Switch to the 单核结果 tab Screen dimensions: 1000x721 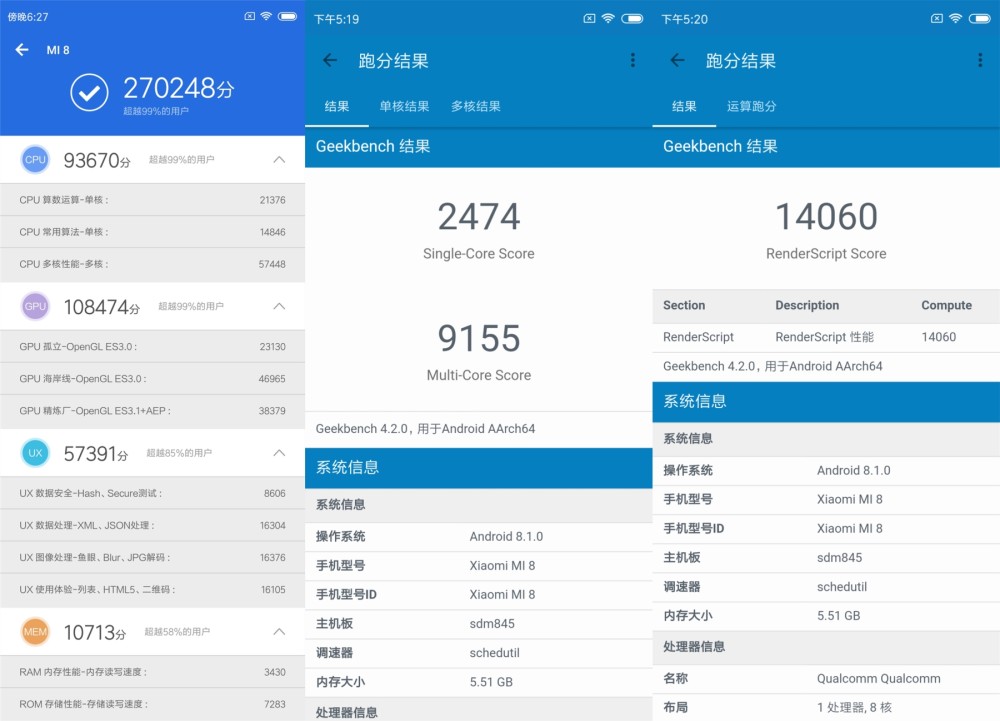[x=404, y=106]
